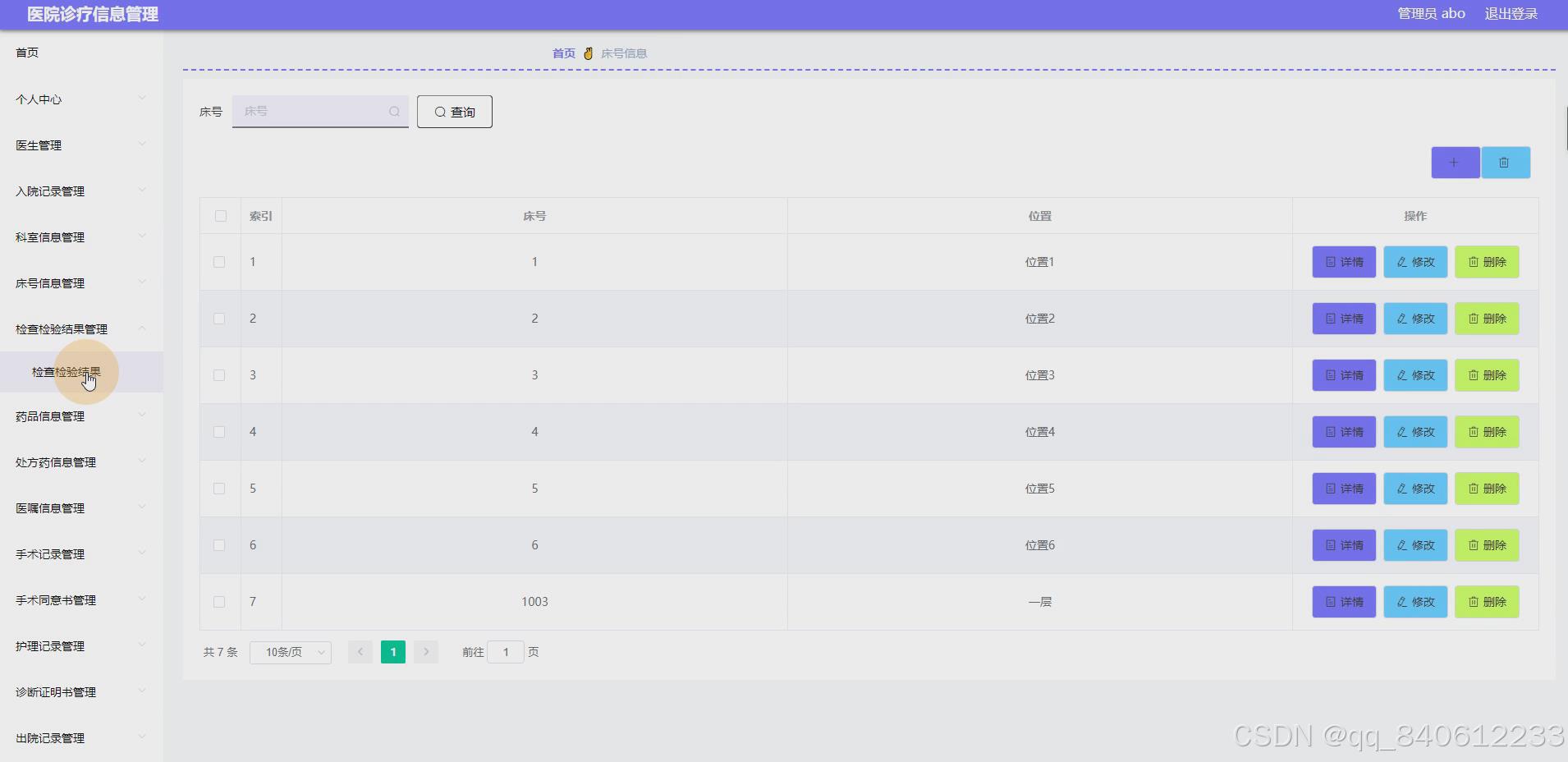Focus the 床号 search input field
The height and width of the screenshot is (762, 1568).
[x=320, y=112]
